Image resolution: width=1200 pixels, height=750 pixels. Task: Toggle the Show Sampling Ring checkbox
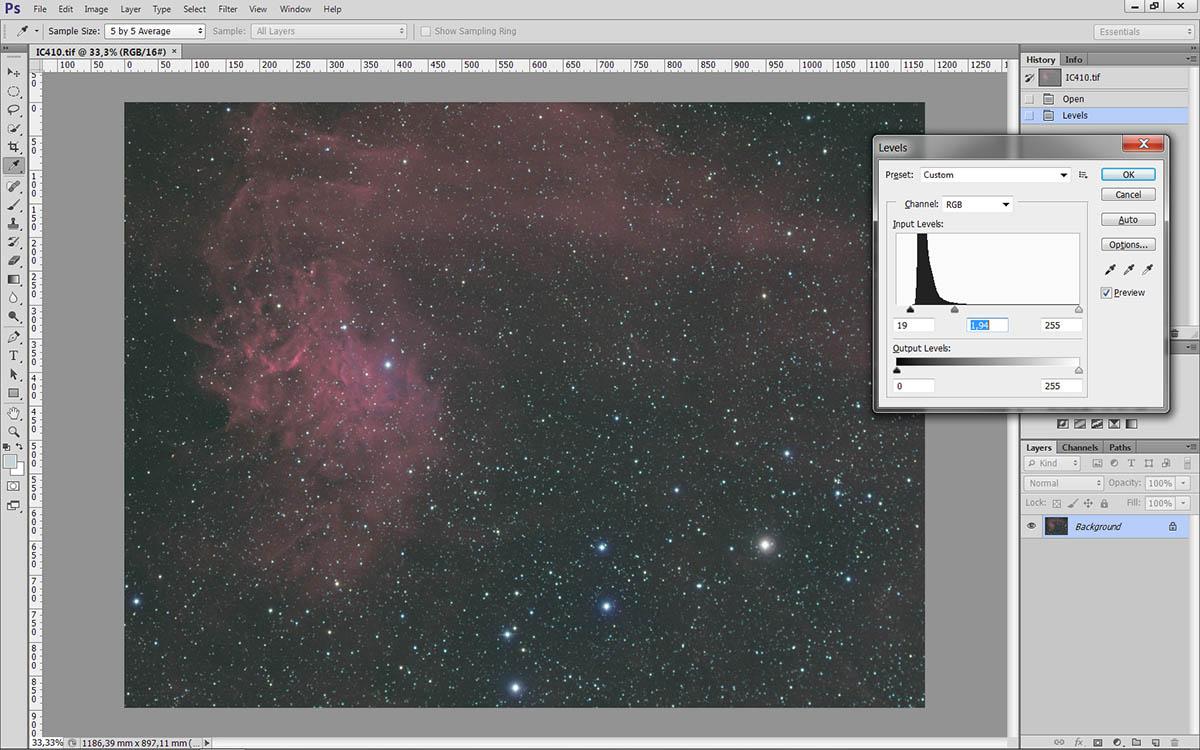426,31
